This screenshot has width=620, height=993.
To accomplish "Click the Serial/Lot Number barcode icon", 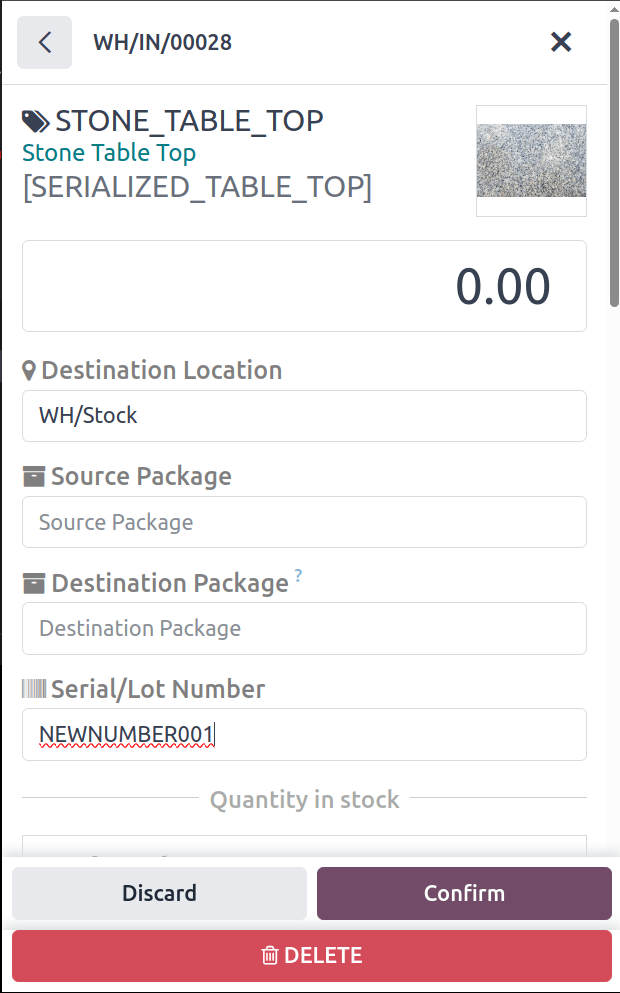I will click(x=34, y=689).
